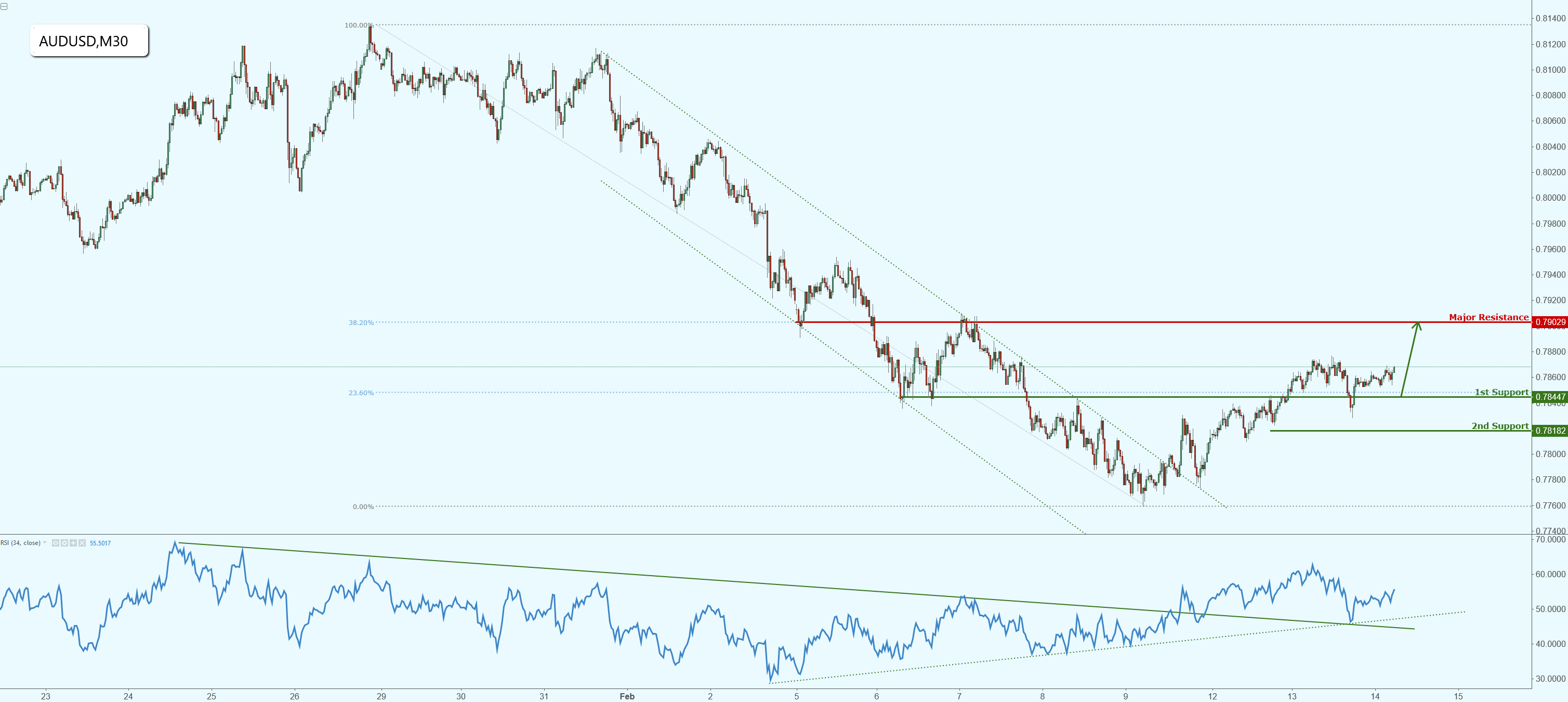The image size is (1568, 702).
Task: Open RSI indicator settings gear
Action: coord(64,543)
